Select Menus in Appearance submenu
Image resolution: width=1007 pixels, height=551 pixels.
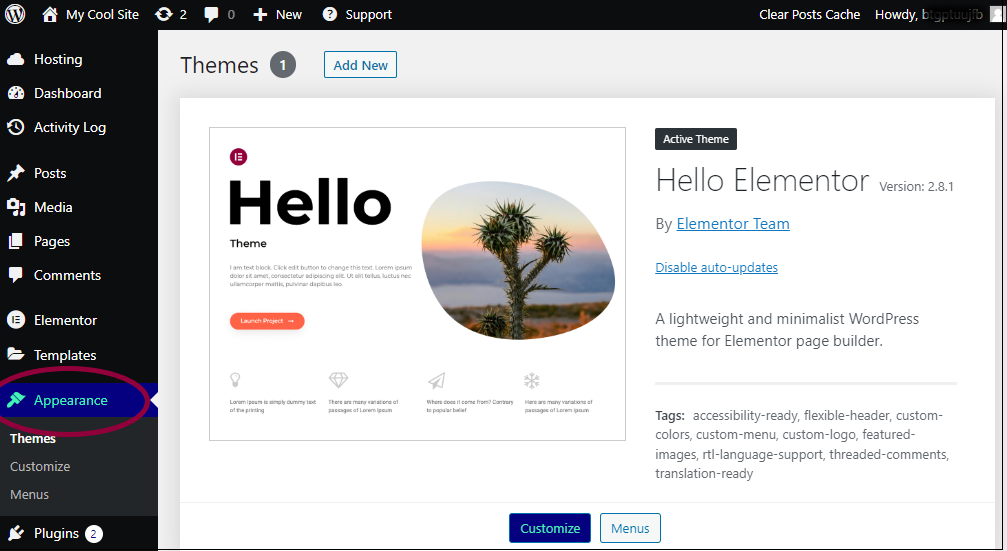click(x=30, y=494)
